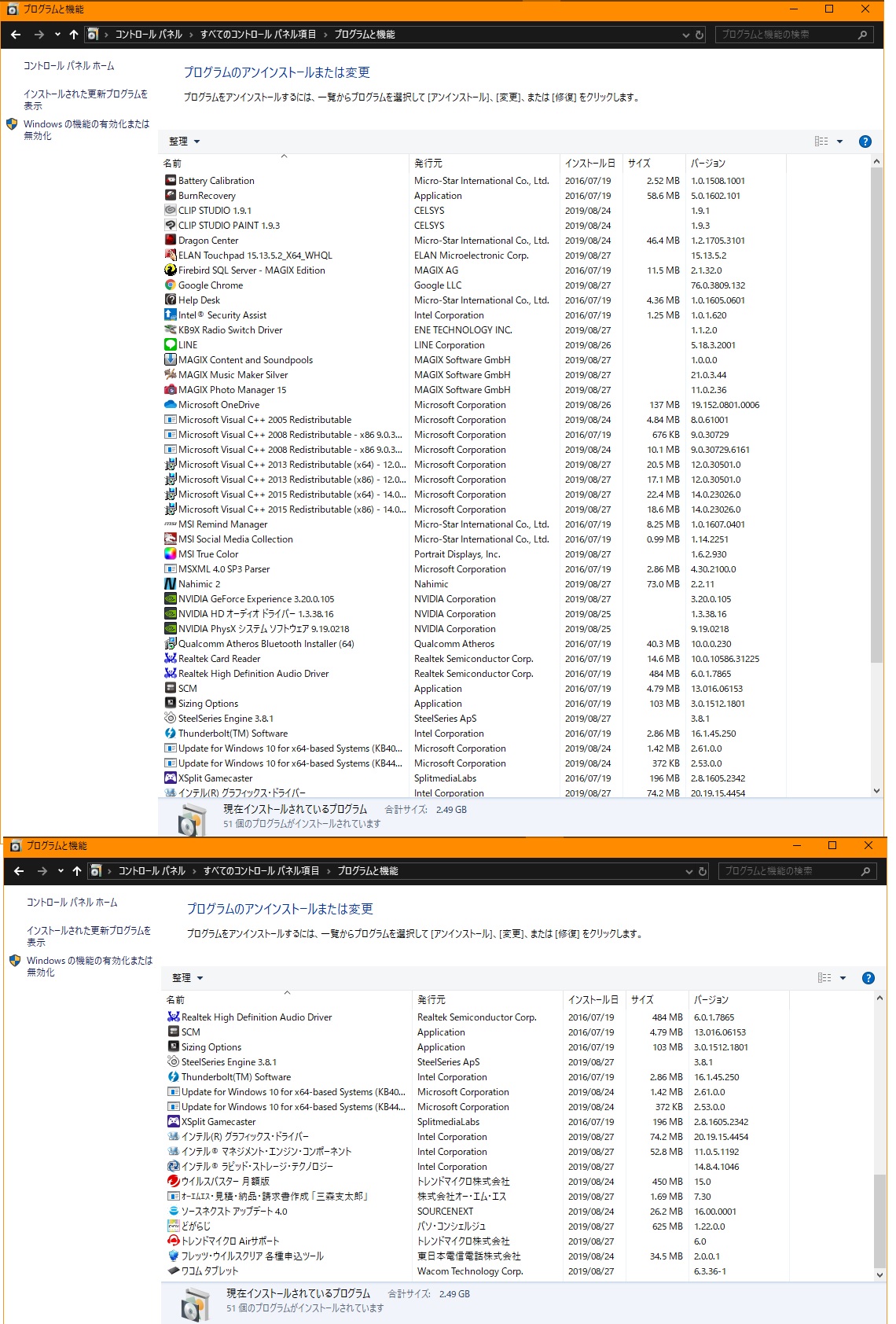
Task: Select the Battery Calibration program icon
Action: pyautogui.click(x=170, y=181)
